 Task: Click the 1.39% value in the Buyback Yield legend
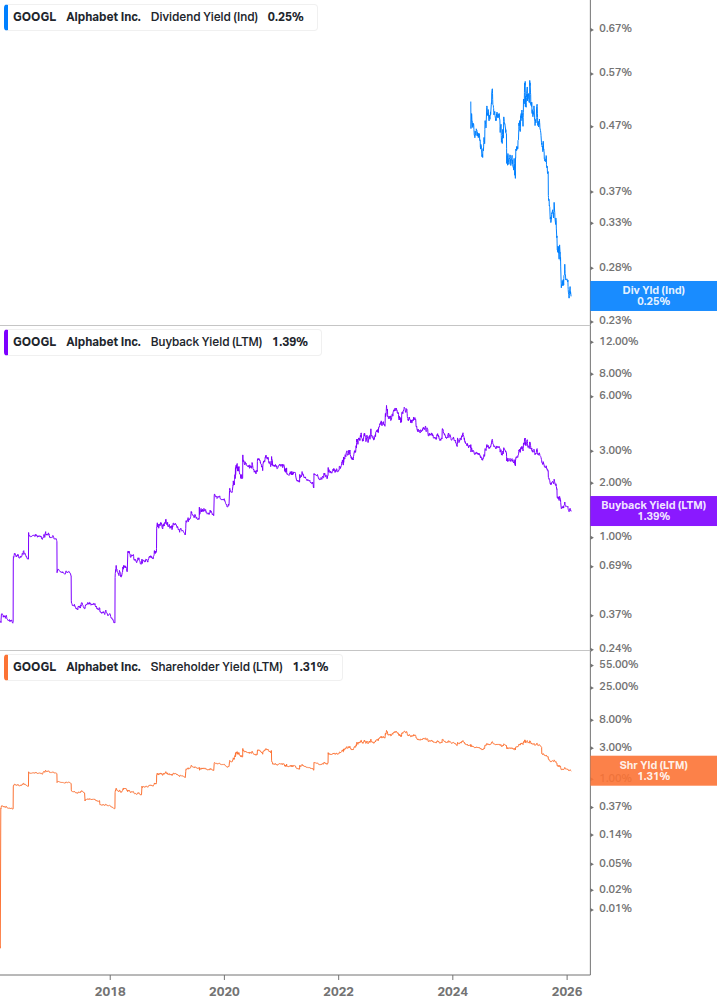click(290, 342)
